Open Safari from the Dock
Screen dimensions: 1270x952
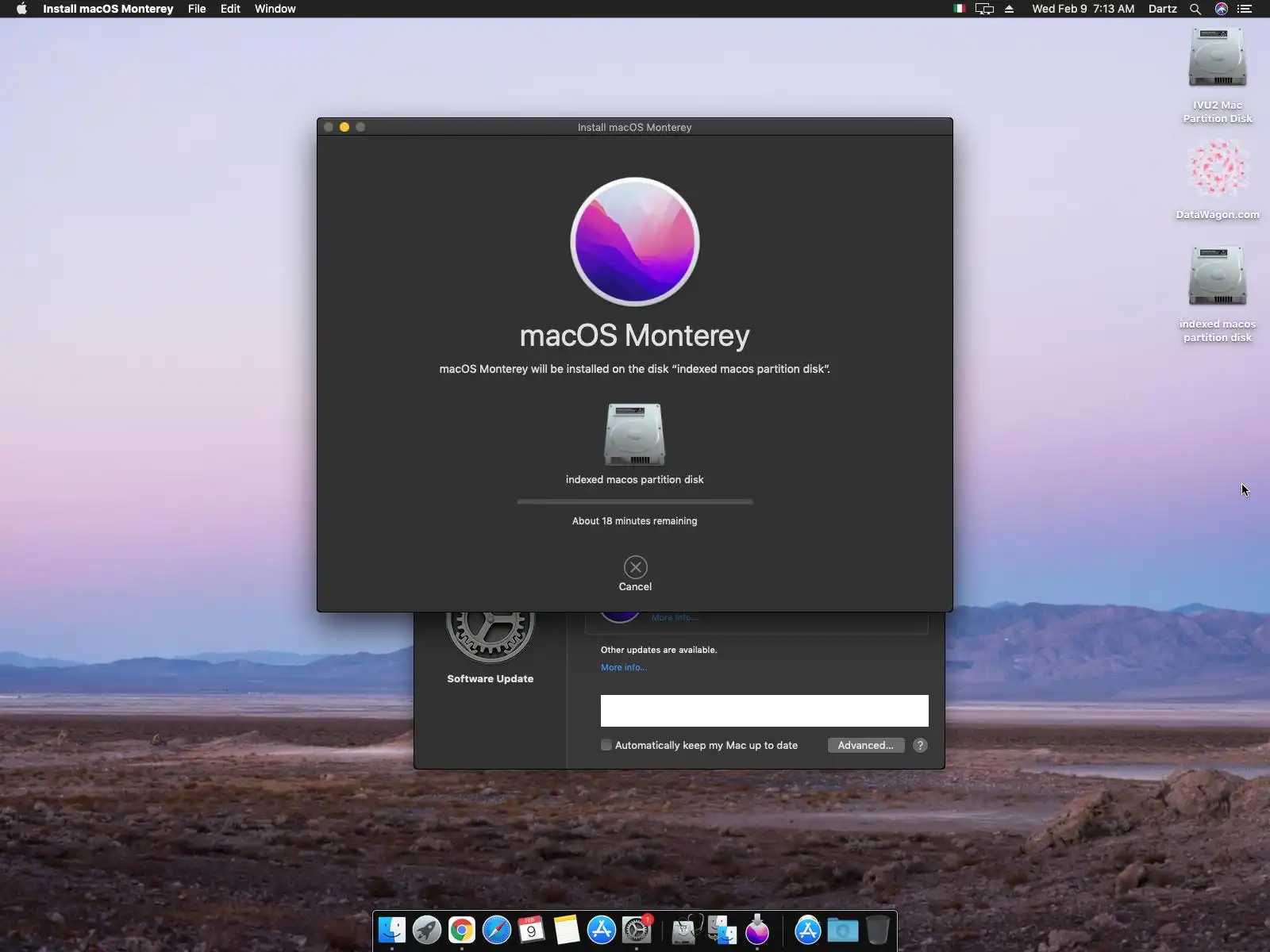click(x=497, y=930)
